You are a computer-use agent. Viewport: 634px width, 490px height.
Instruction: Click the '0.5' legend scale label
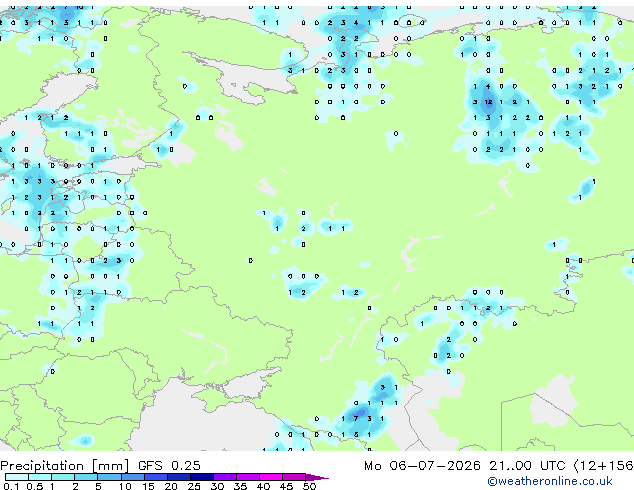coord(34,486)
